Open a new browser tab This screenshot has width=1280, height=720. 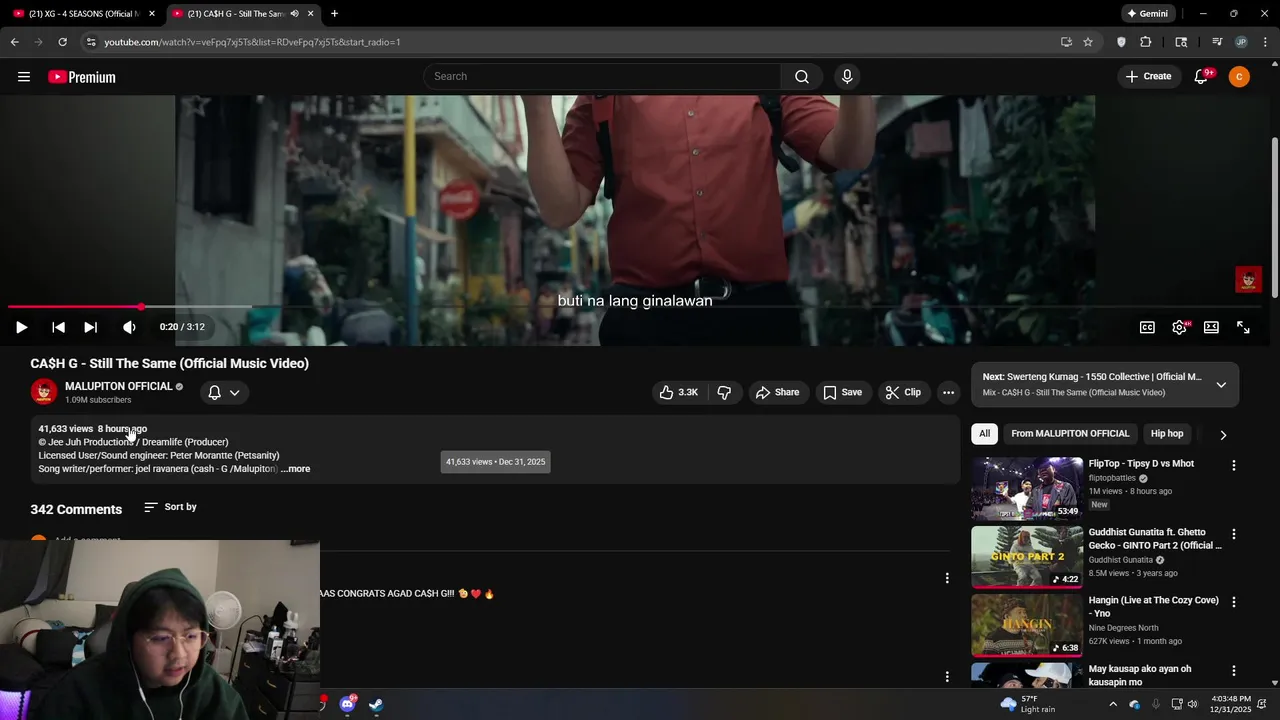click(x=334, y=14)
